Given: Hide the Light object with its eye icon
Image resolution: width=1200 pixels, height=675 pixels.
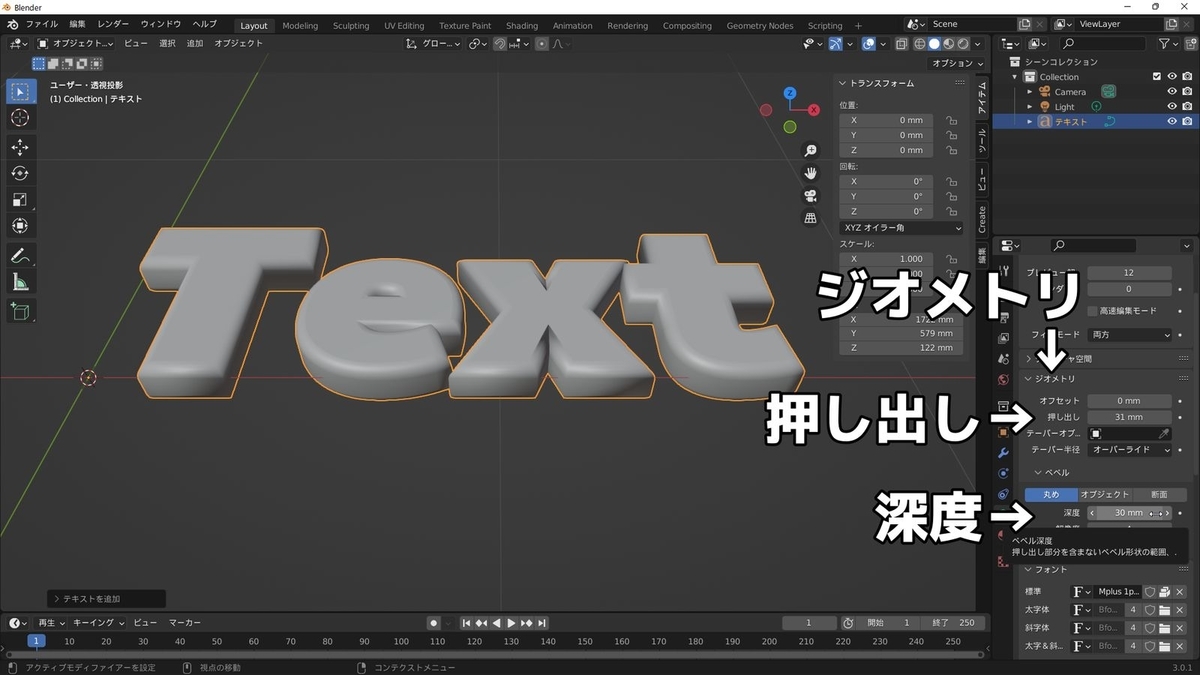Looking at the screenshot, I should coord(1172,107).
